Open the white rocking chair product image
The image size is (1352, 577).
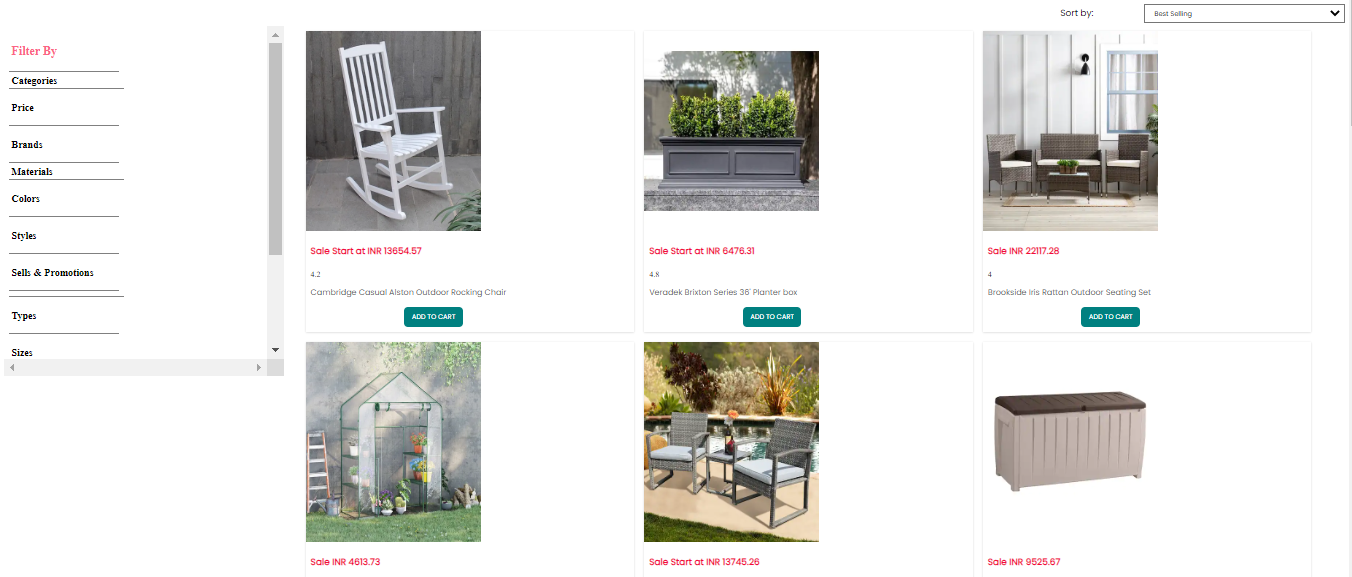click(x=393, y=131)
